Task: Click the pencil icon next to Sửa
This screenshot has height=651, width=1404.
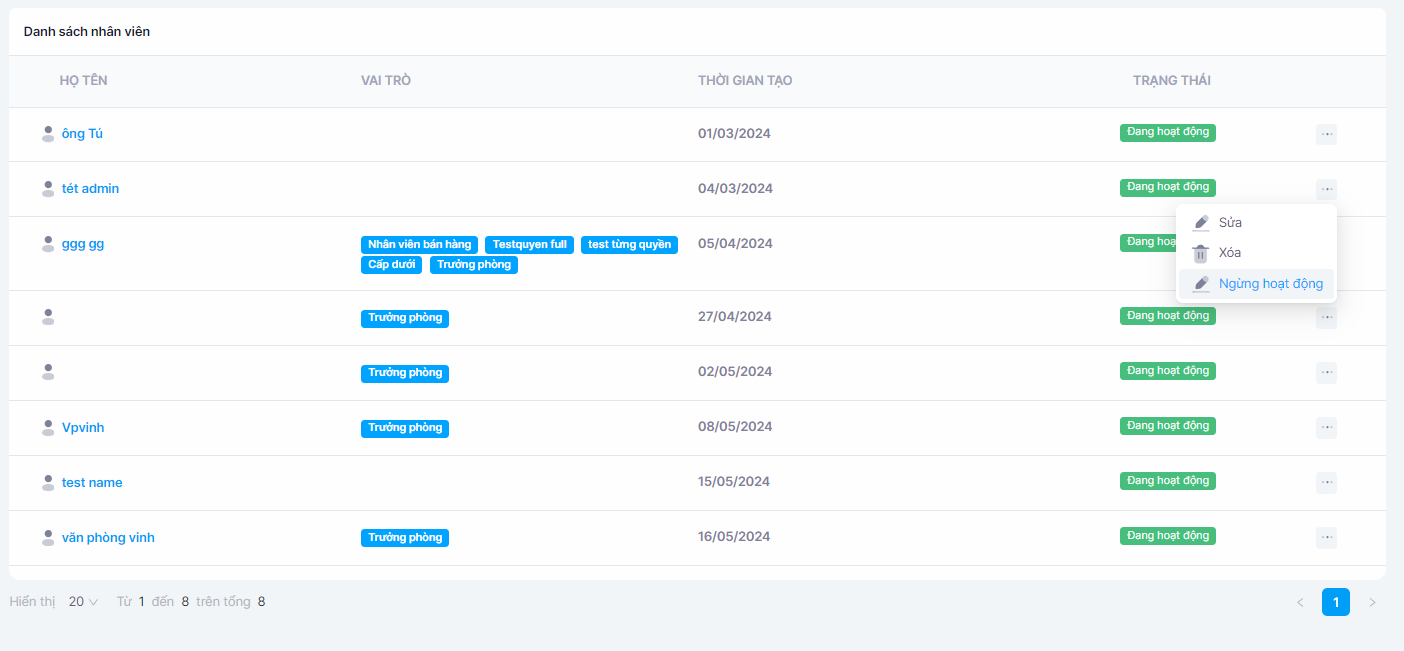Action: 1201,223
